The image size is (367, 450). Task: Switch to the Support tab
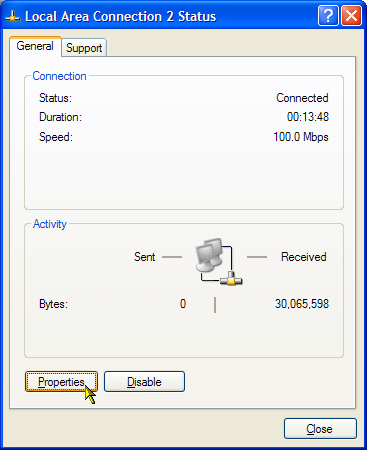(84, 47)
